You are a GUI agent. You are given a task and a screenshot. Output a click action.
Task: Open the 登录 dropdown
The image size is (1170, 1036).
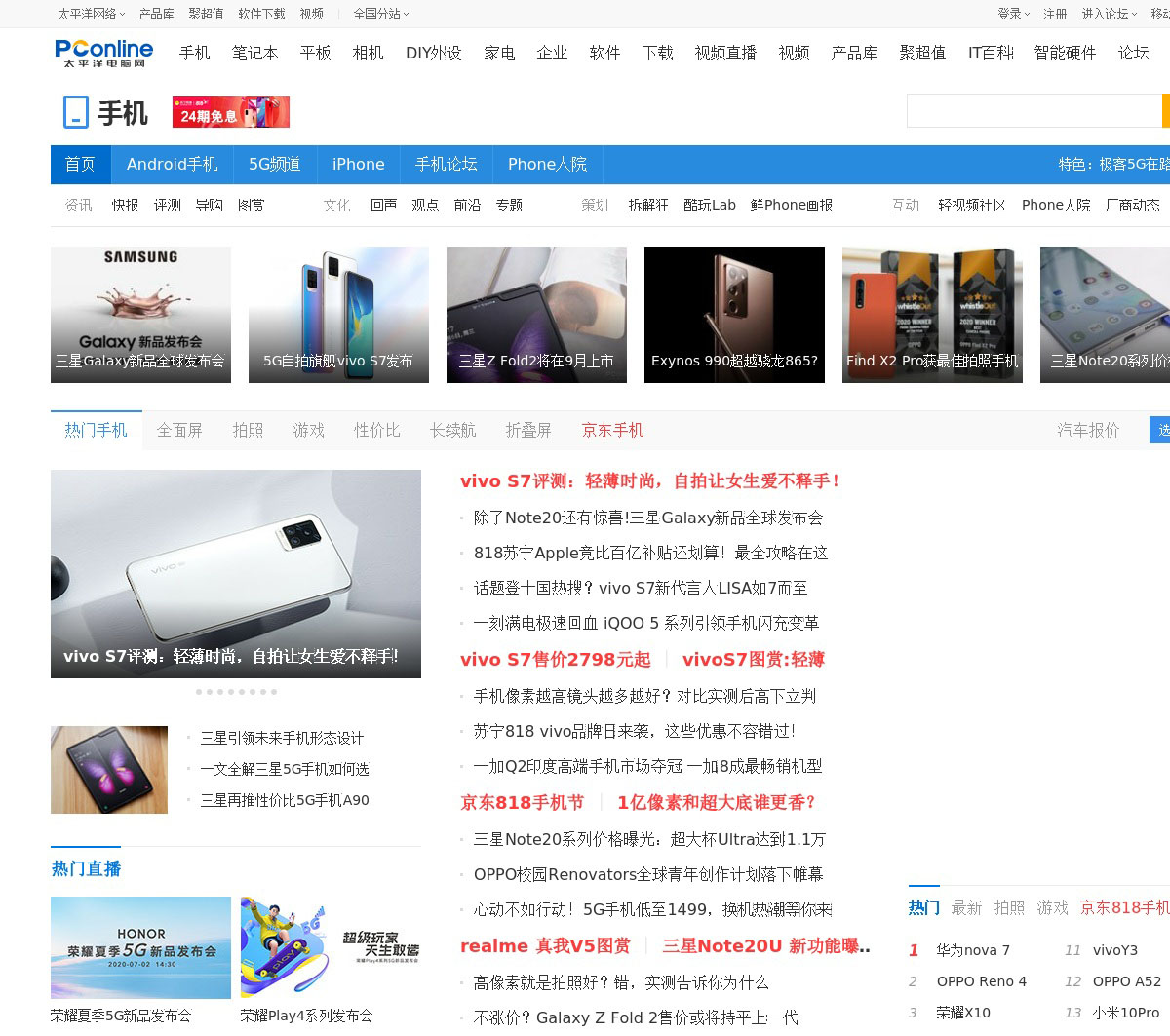coord(1013,14)
